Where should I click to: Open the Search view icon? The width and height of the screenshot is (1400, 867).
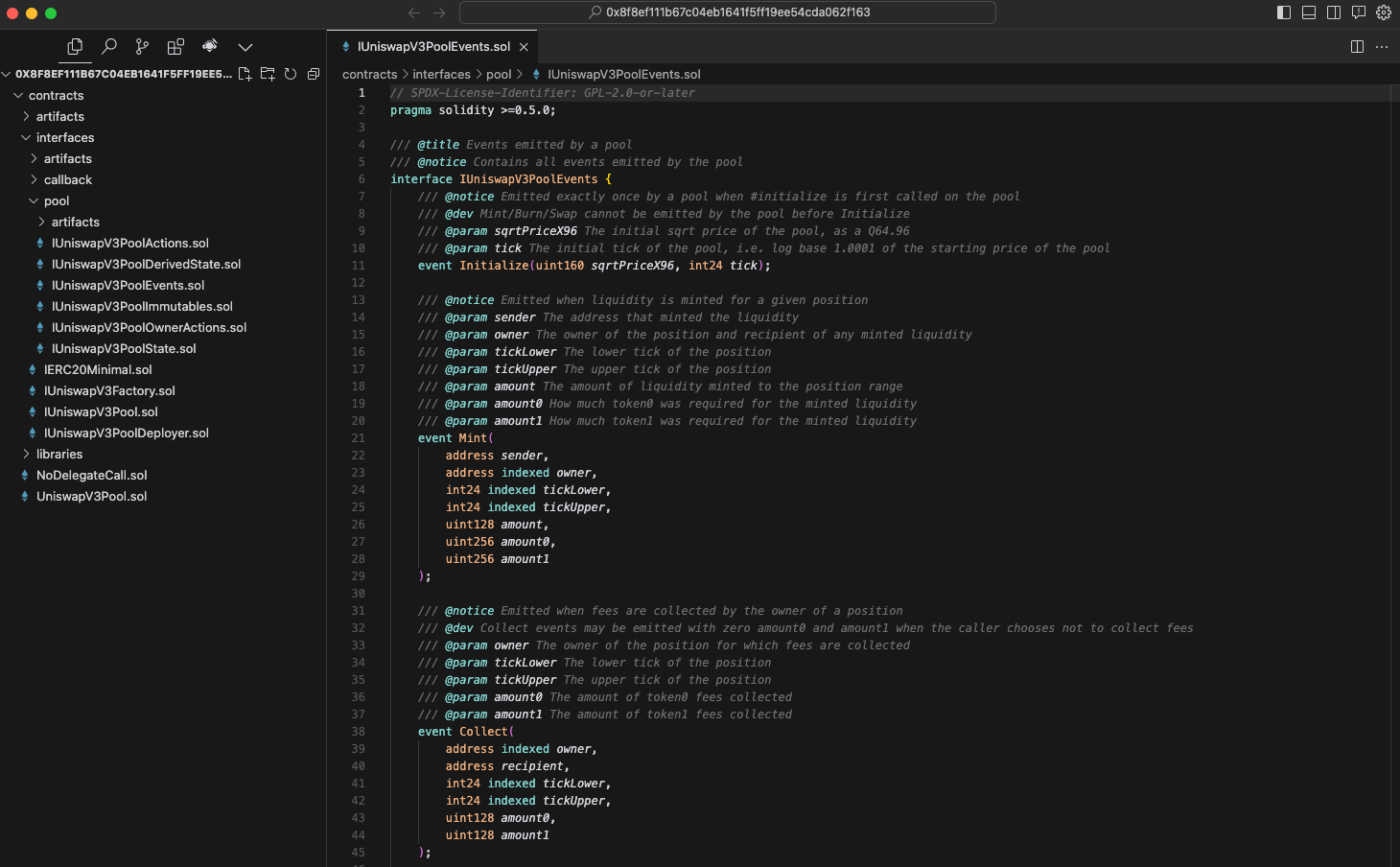pos(109,46)
